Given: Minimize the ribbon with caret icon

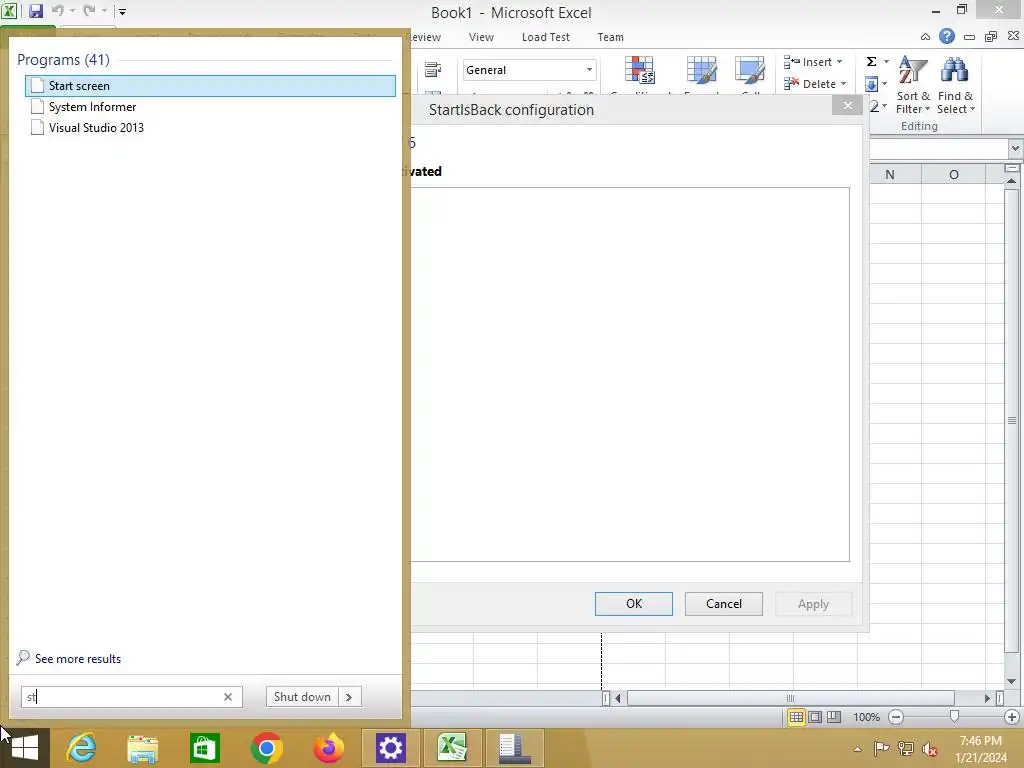Looking at the screenshot, I should (925, 37).
